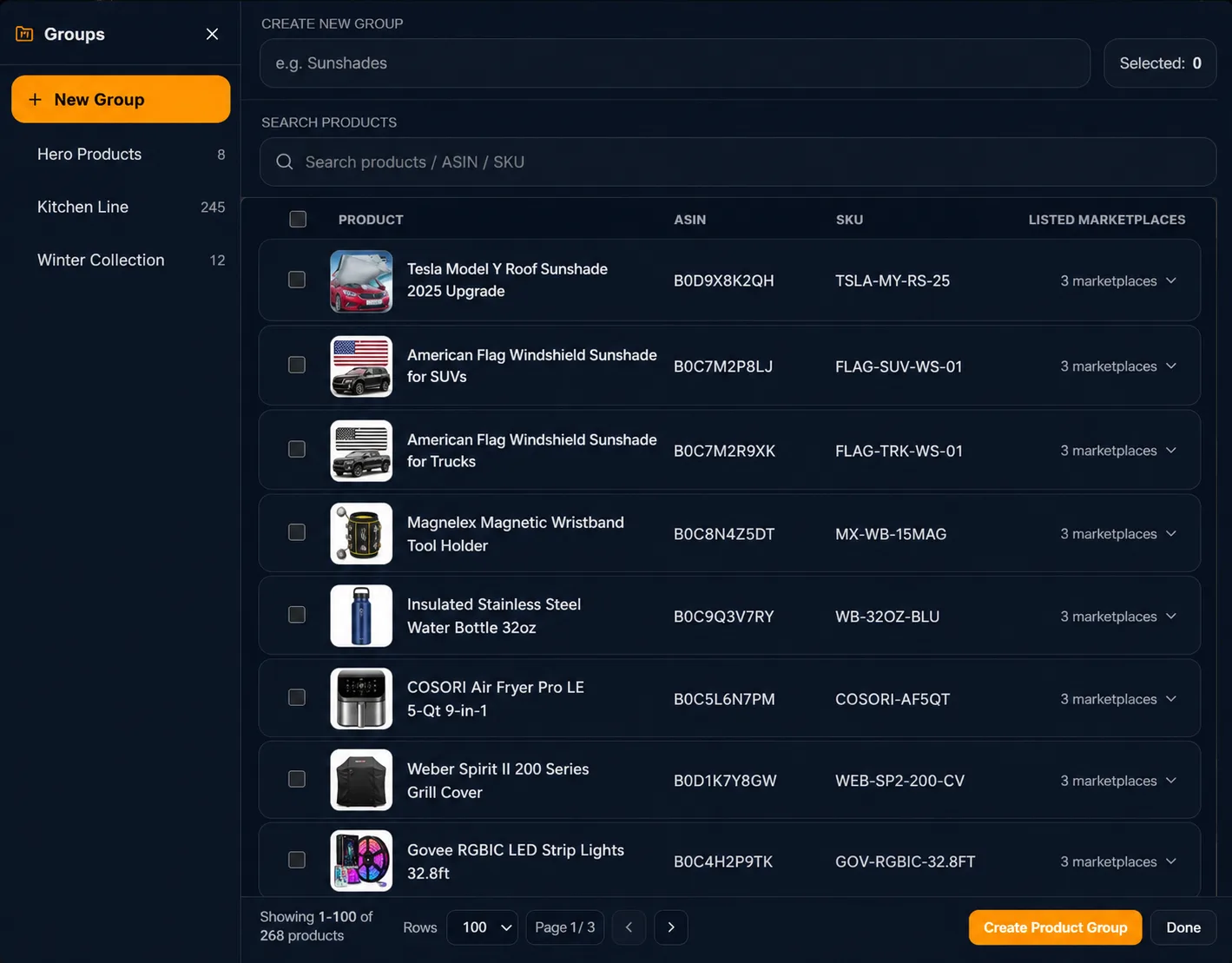Expand marketplaces for FLAG-SUV-WS-01

[x=1118, y=366]
